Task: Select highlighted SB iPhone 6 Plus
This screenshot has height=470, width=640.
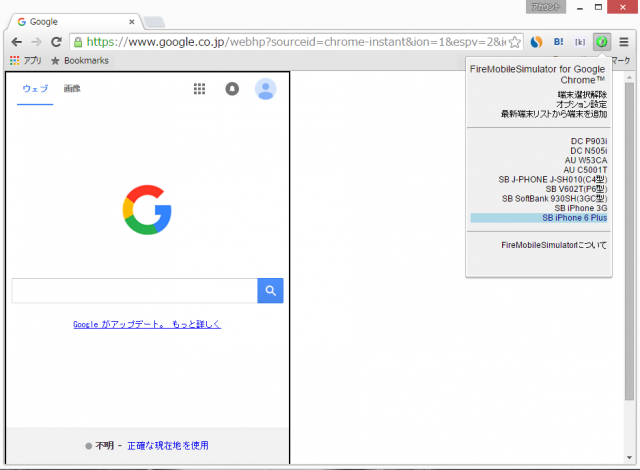Action: coord(539,218)
